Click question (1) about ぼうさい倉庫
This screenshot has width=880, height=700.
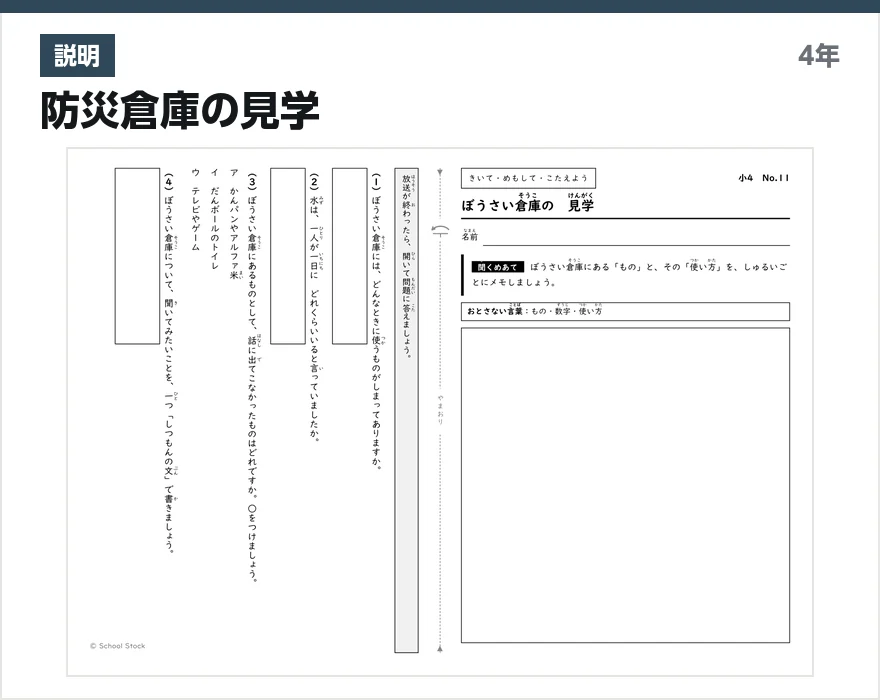click(376, 321)
